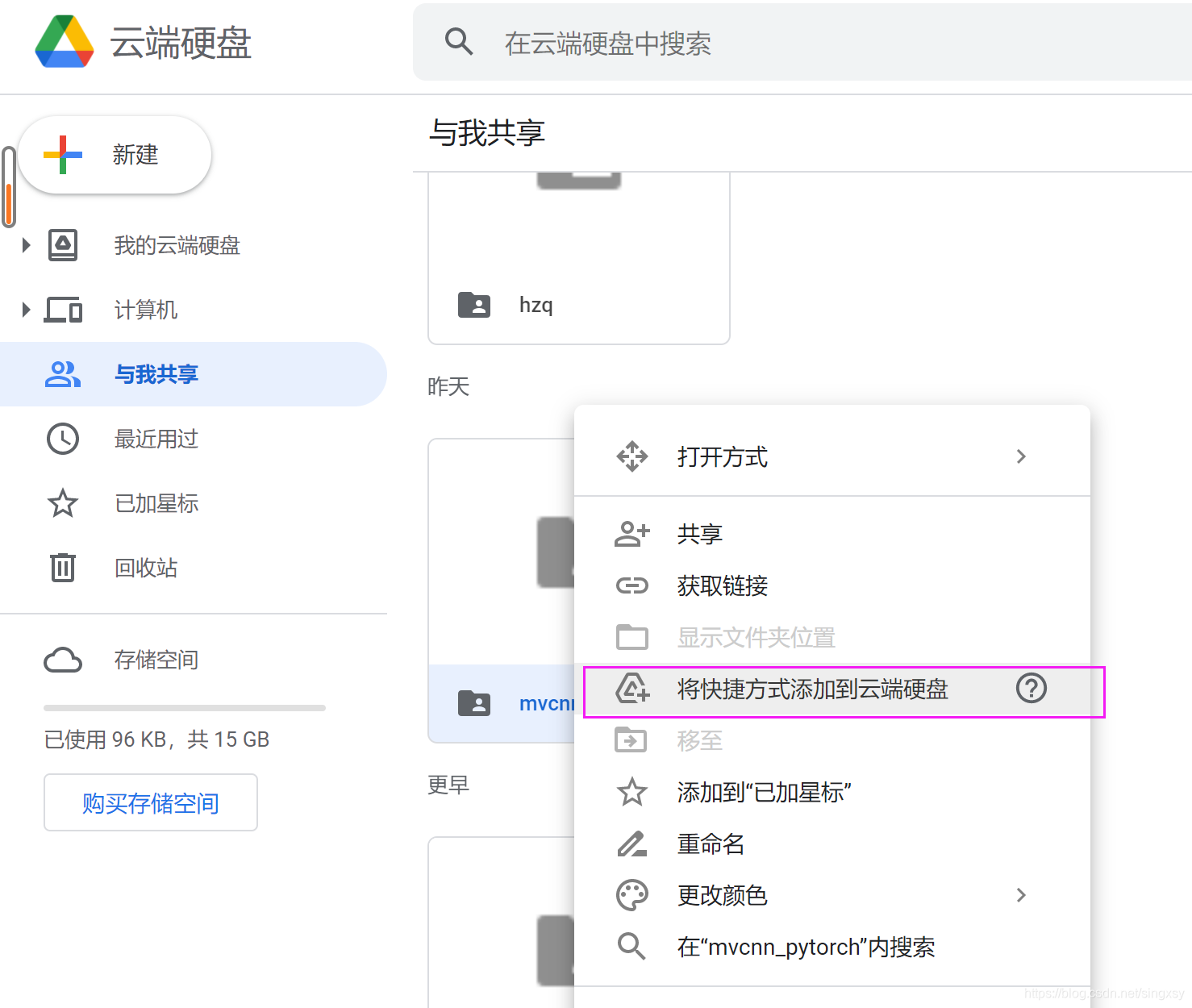Click the 购买存储空间 button

pyautogui.click(x=150, y=802)
